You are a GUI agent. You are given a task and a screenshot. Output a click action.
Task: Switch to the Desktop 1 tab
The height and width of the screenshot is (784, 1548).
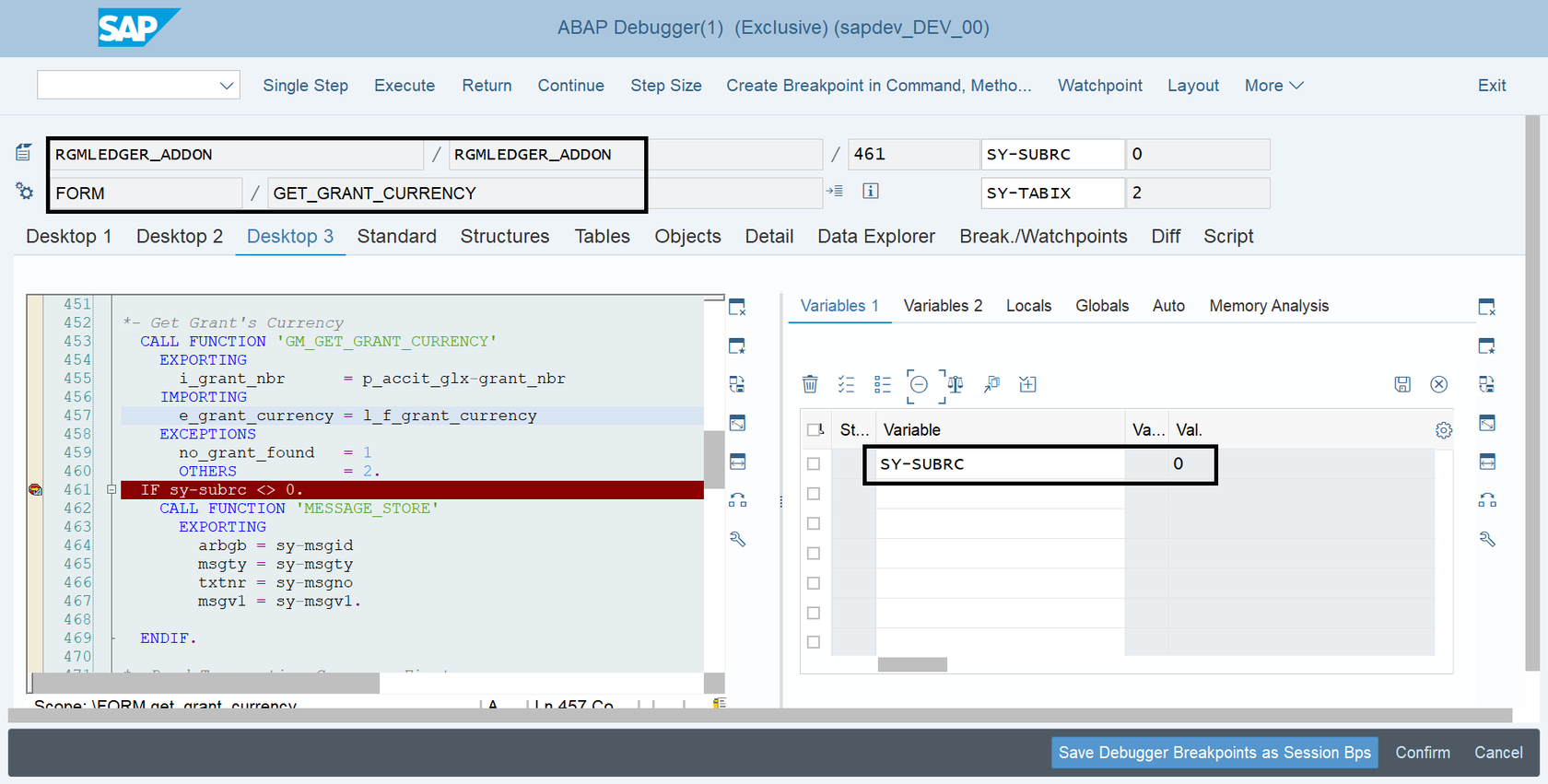[x=69, y=237]
